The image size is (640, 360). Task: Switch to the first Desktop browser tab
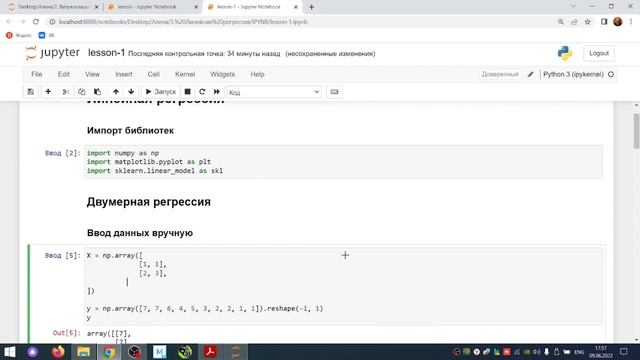pyautogui.click(x=53, y=7)
